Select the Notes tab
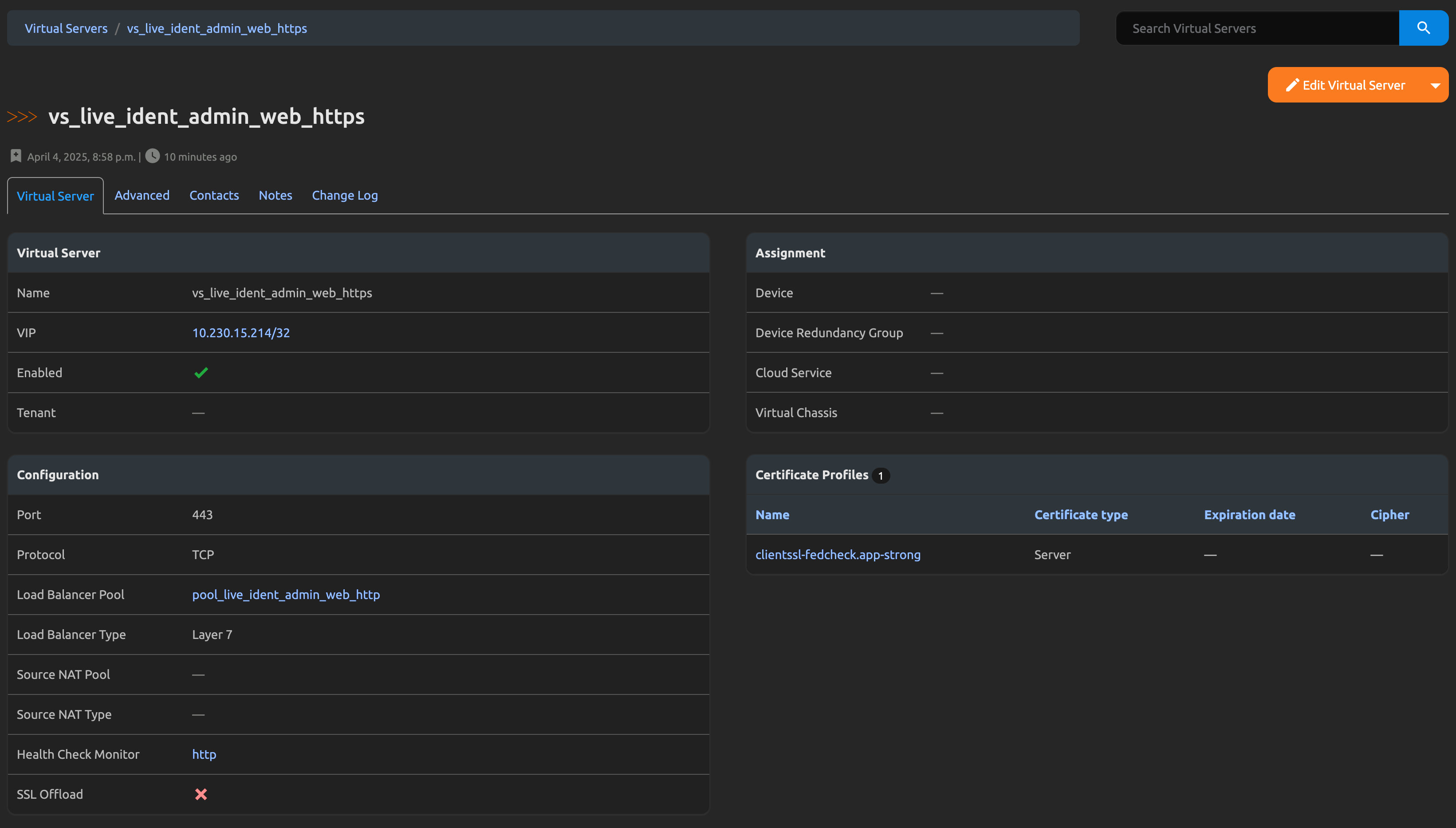 coord(275,195)
